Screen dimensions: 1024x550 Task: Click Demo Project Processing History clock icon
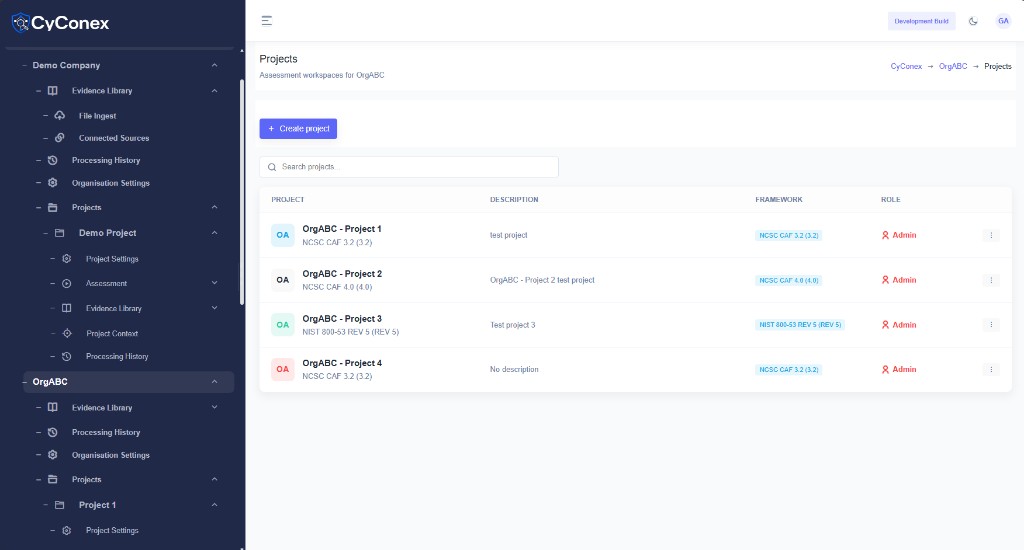(67, 357)
